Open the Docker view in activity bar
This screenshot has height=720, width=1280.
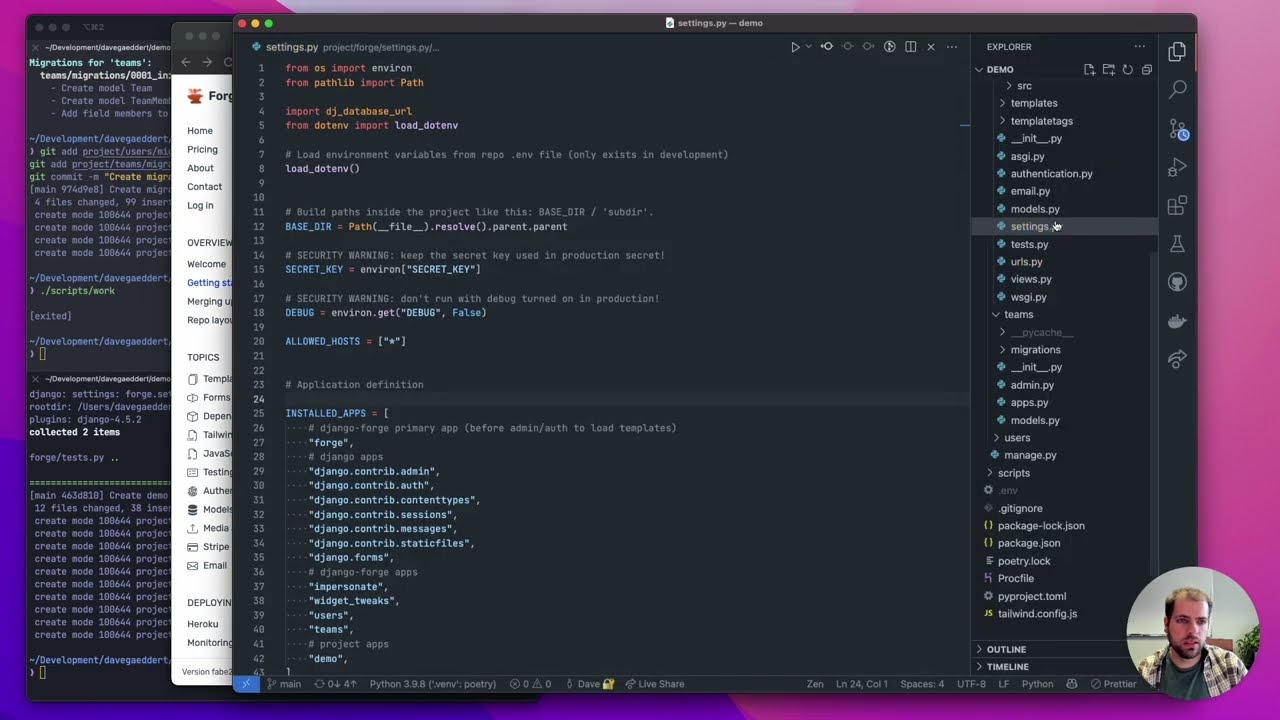click(1177, 321)
